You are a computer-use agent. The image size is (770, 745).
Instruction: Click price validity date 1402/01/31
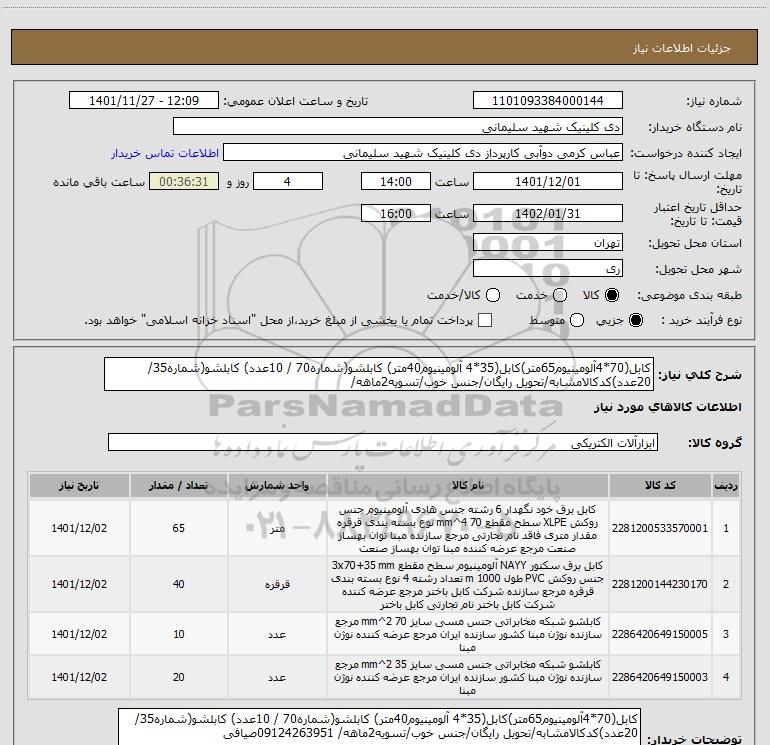point(548,213)
